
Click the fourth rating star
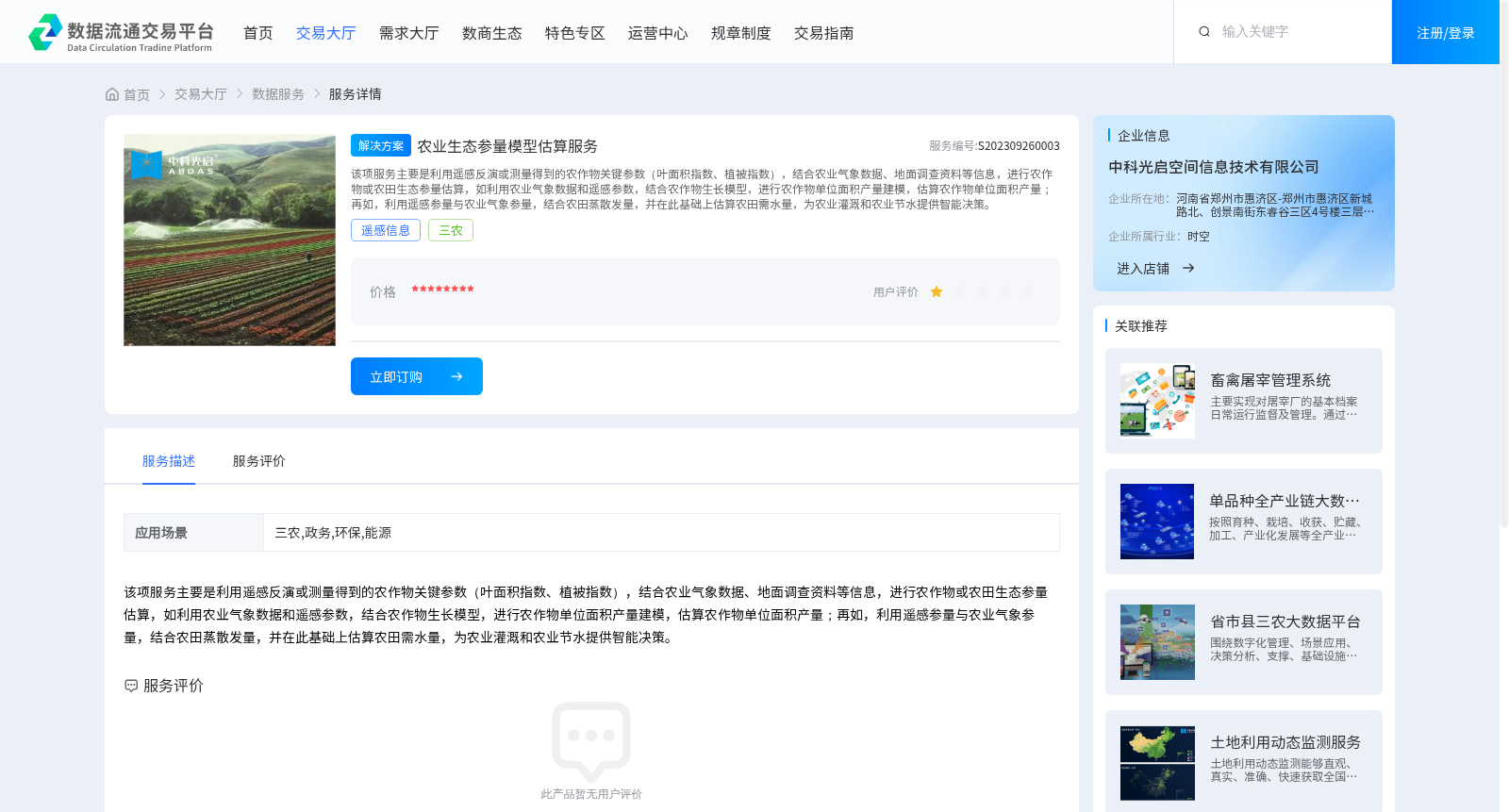click(1004, 292)
